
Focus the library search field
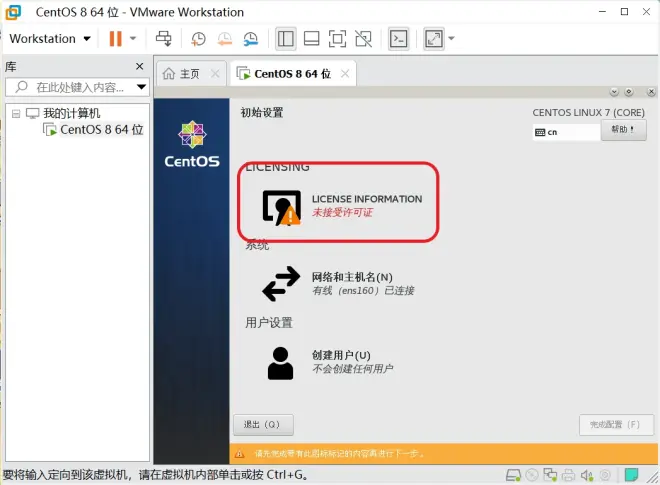coord(76,87)
